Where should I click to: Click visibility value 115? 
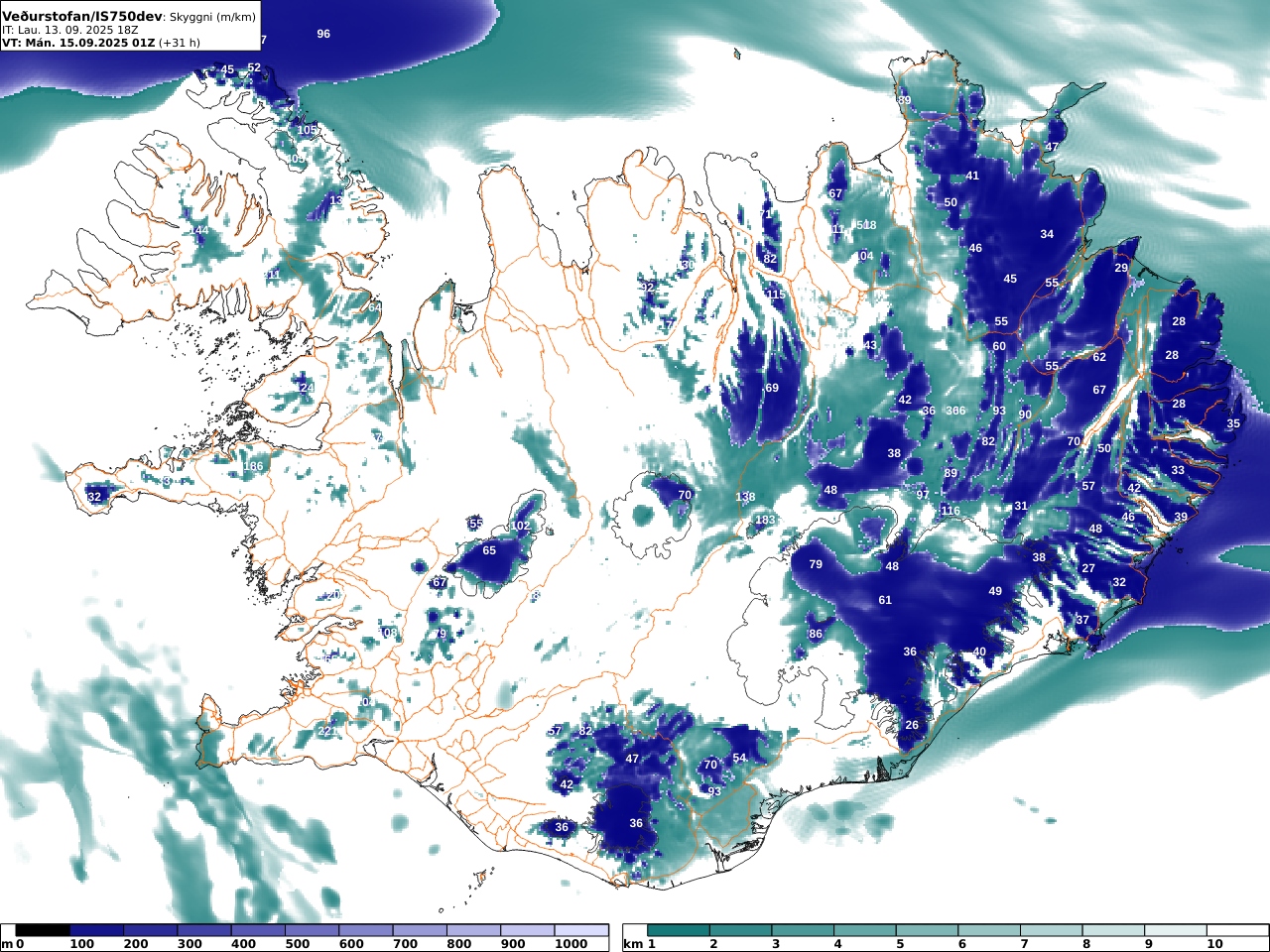pyautogui.click(x=776, y=295)
